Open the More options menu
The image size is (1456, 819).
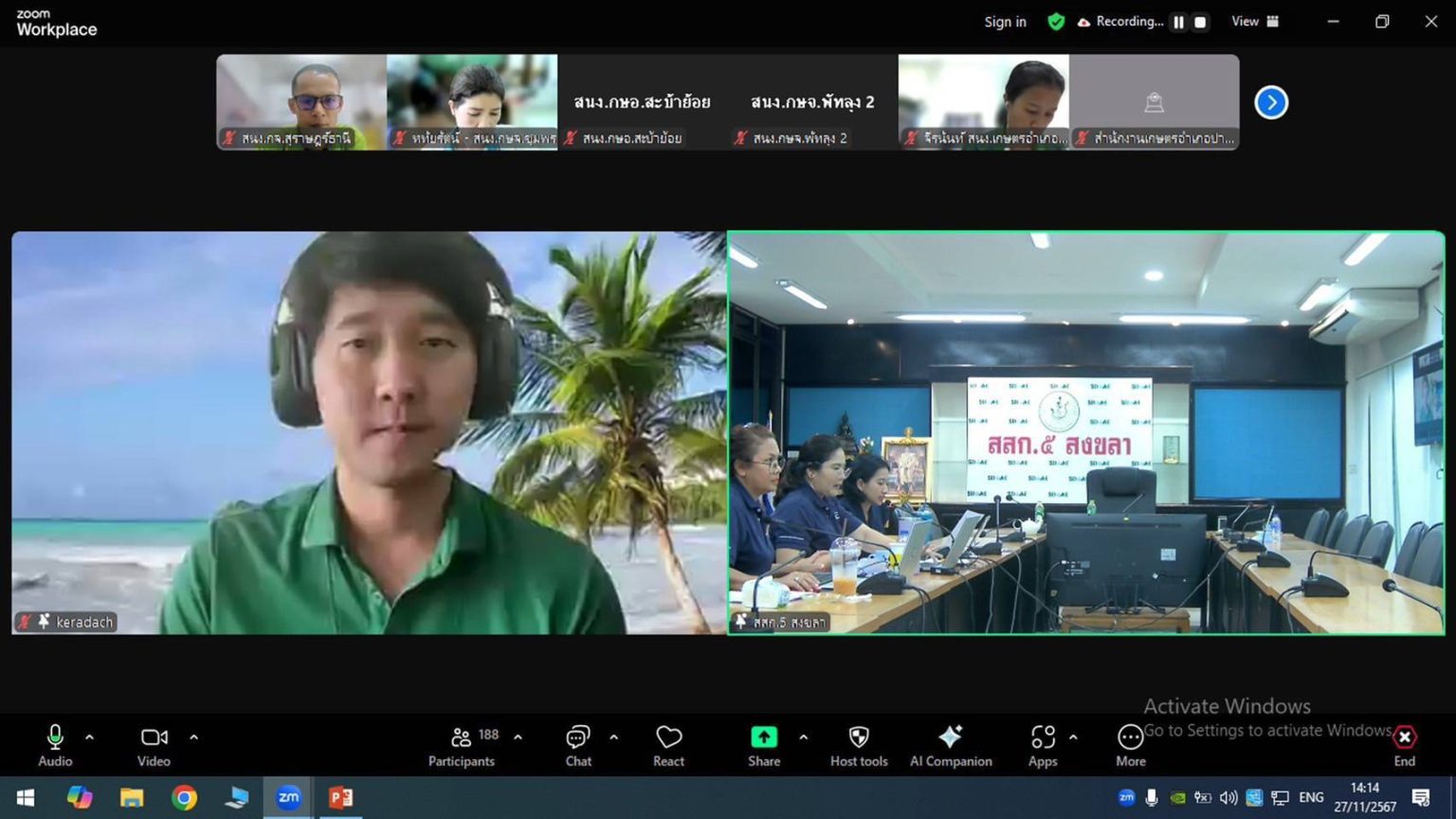point(1130,745)
